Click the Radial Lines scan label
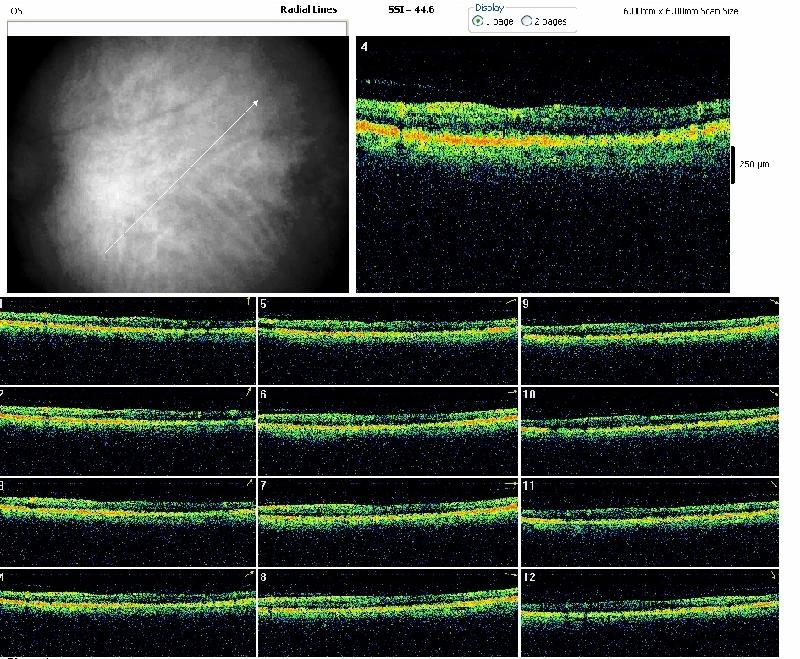Image resolution: width=800 pixels, height=659 pixels. click(x=309, y=9)
